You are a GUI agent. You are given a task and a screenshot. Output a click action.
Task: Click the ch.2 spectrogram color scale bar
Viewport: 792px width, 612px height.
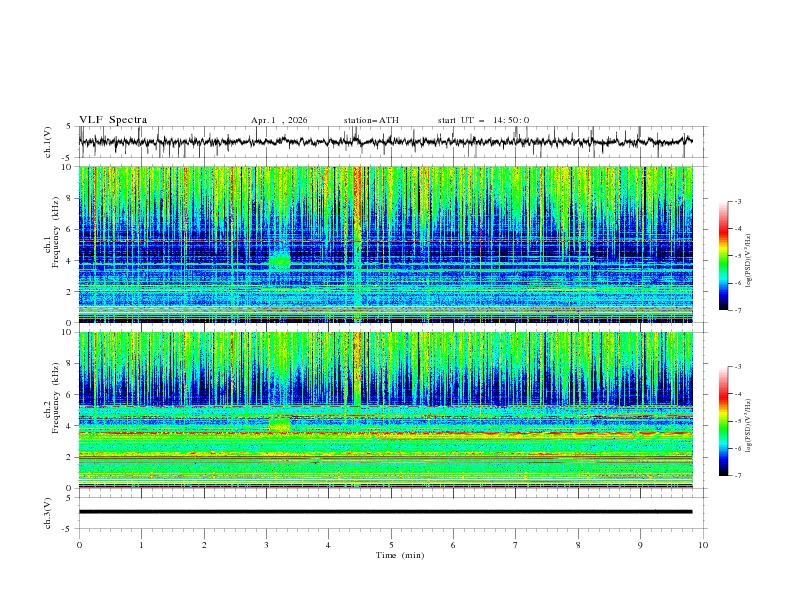point(724,421)
